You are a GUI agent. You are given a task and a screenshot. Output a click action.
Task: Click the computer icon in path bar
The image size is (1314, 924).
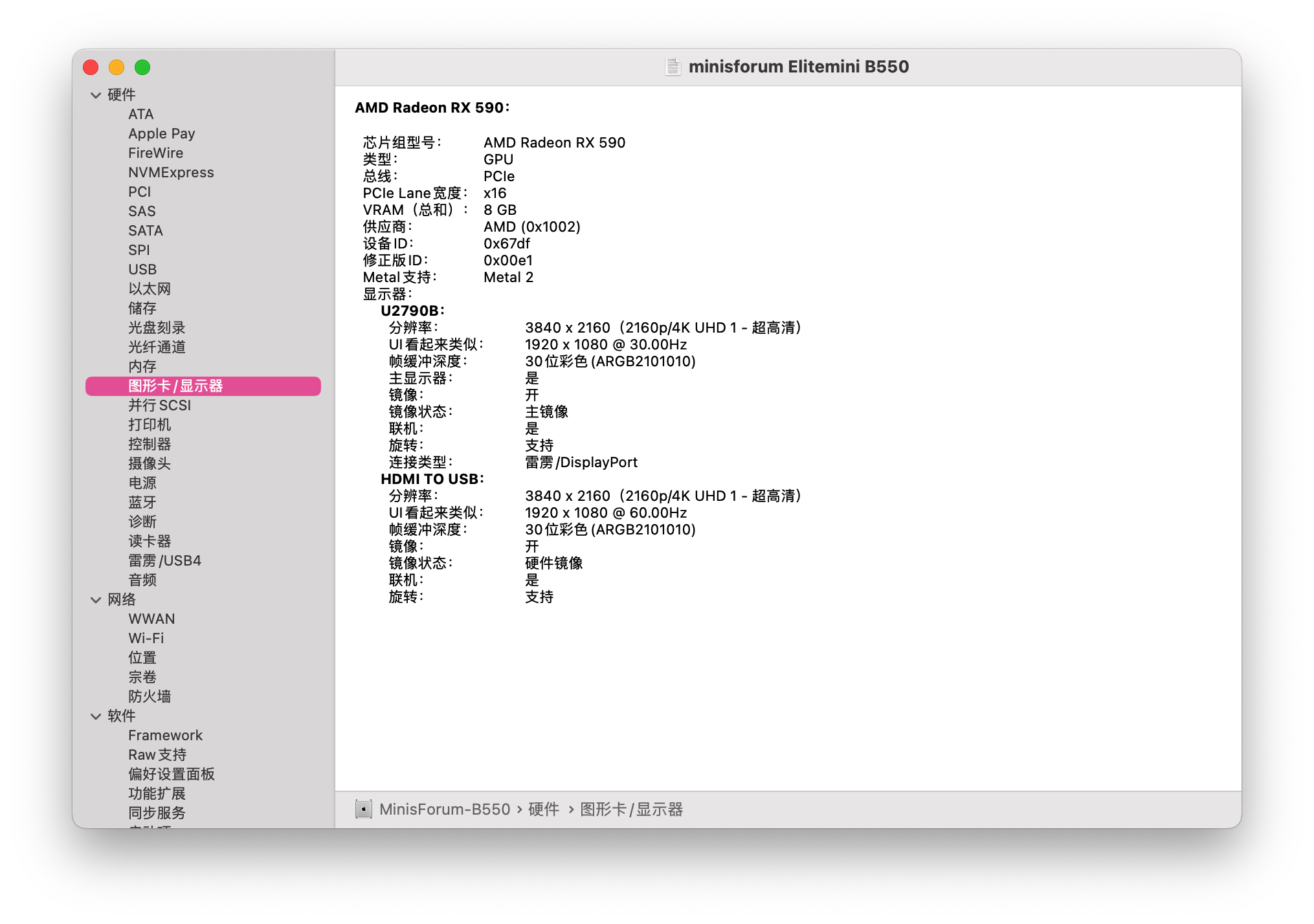(x=364, y=809)
